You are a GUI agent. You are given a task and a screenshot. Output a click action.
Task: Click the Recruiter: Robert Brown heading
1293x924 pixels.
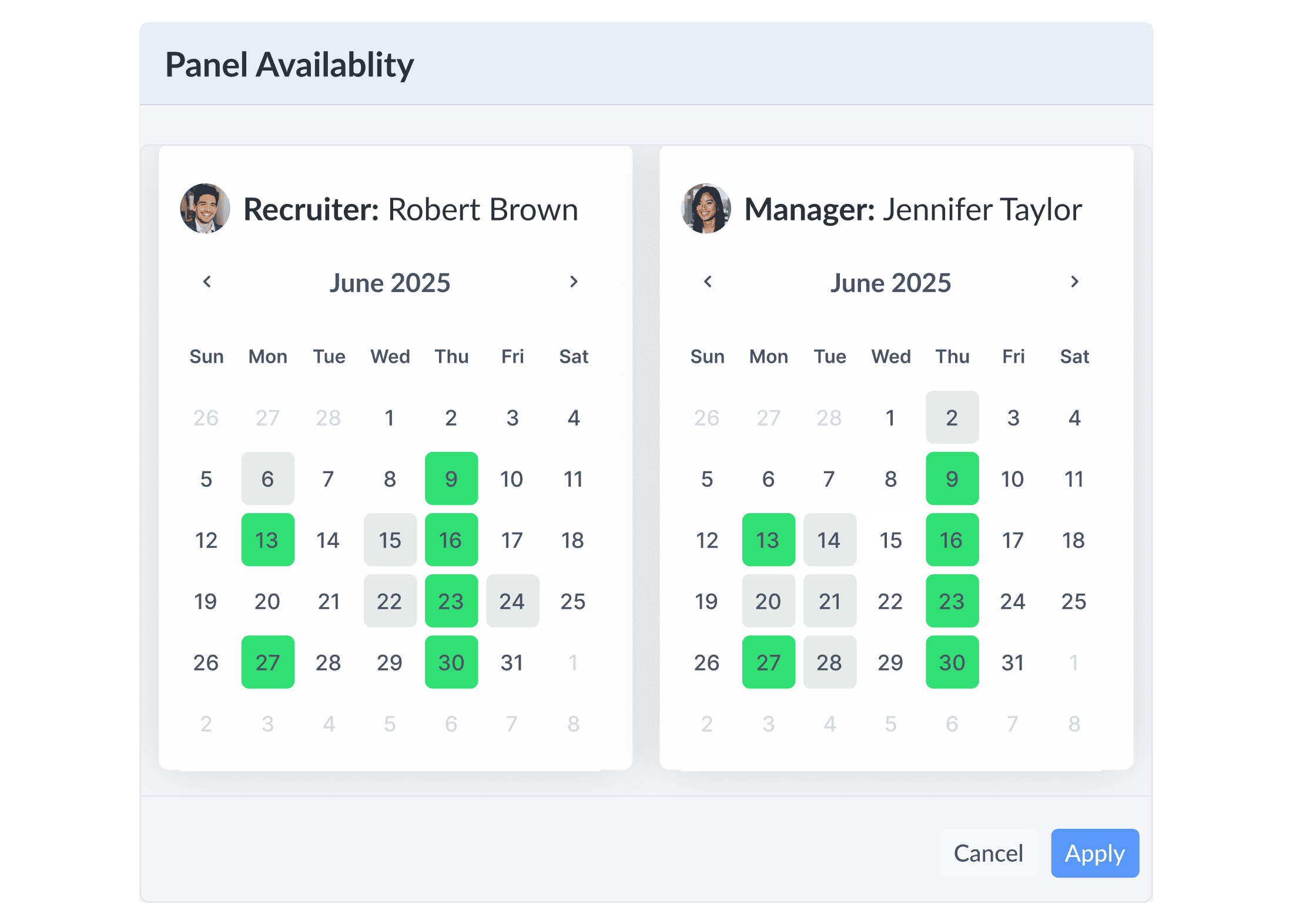411,209
